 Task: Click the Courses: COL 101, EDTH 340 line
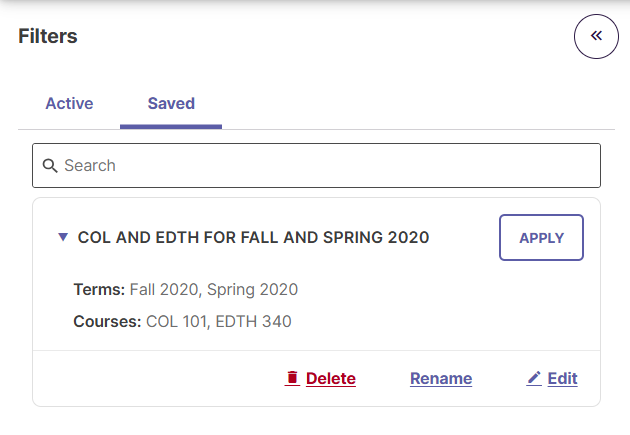(x=182, y=321)
